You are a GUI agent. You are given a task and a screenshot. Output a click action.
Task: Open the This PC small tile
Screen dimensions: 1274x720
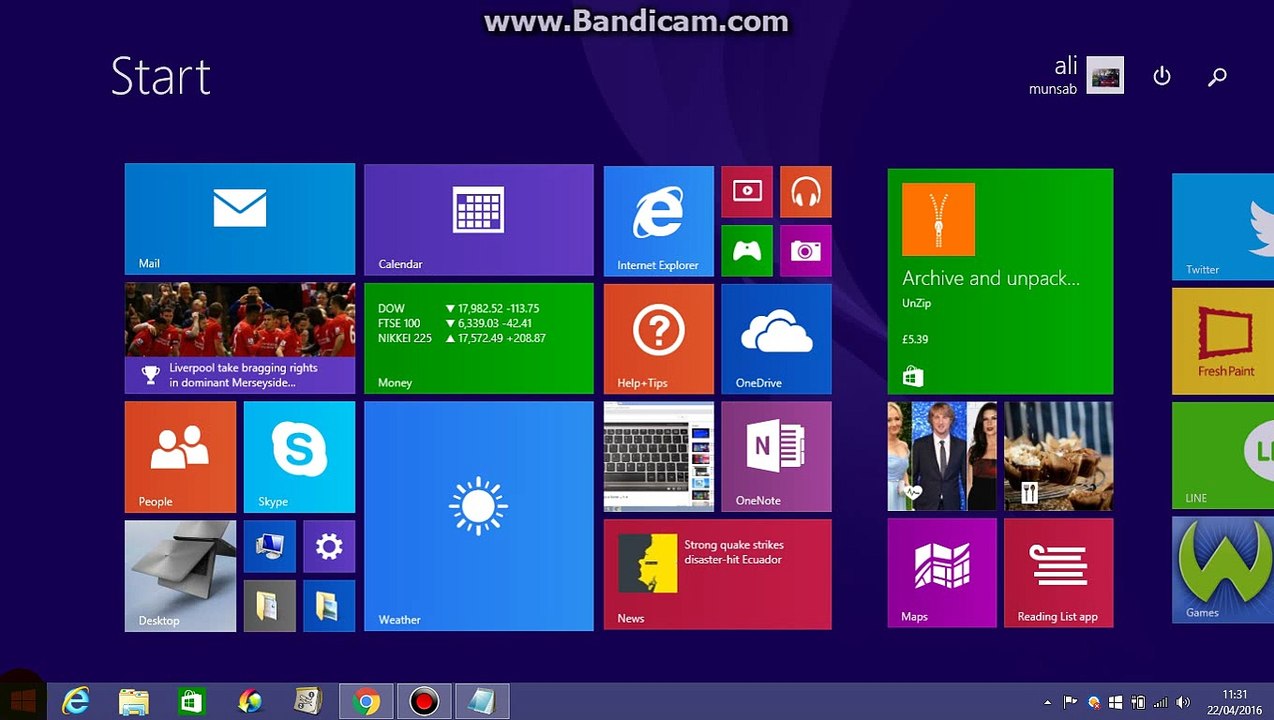[x=270, y=546]
